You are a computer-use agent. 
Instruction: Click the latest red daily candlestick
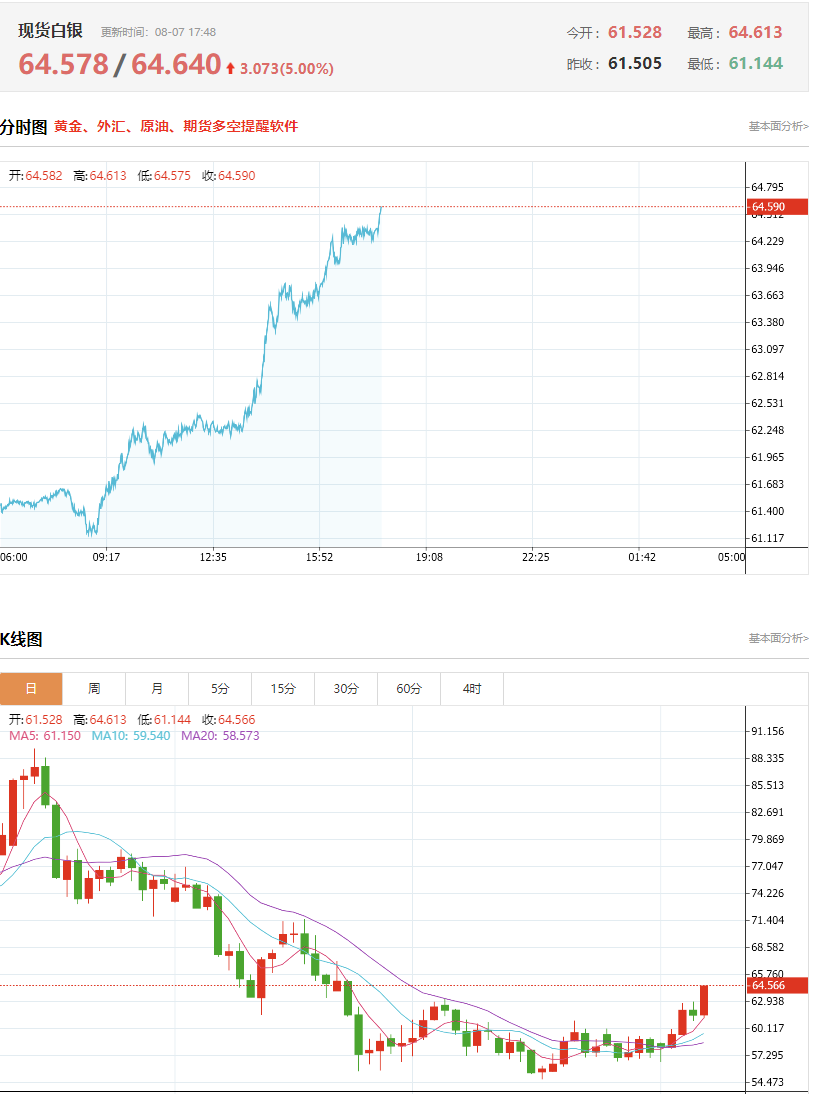[x=704, y=1000]
